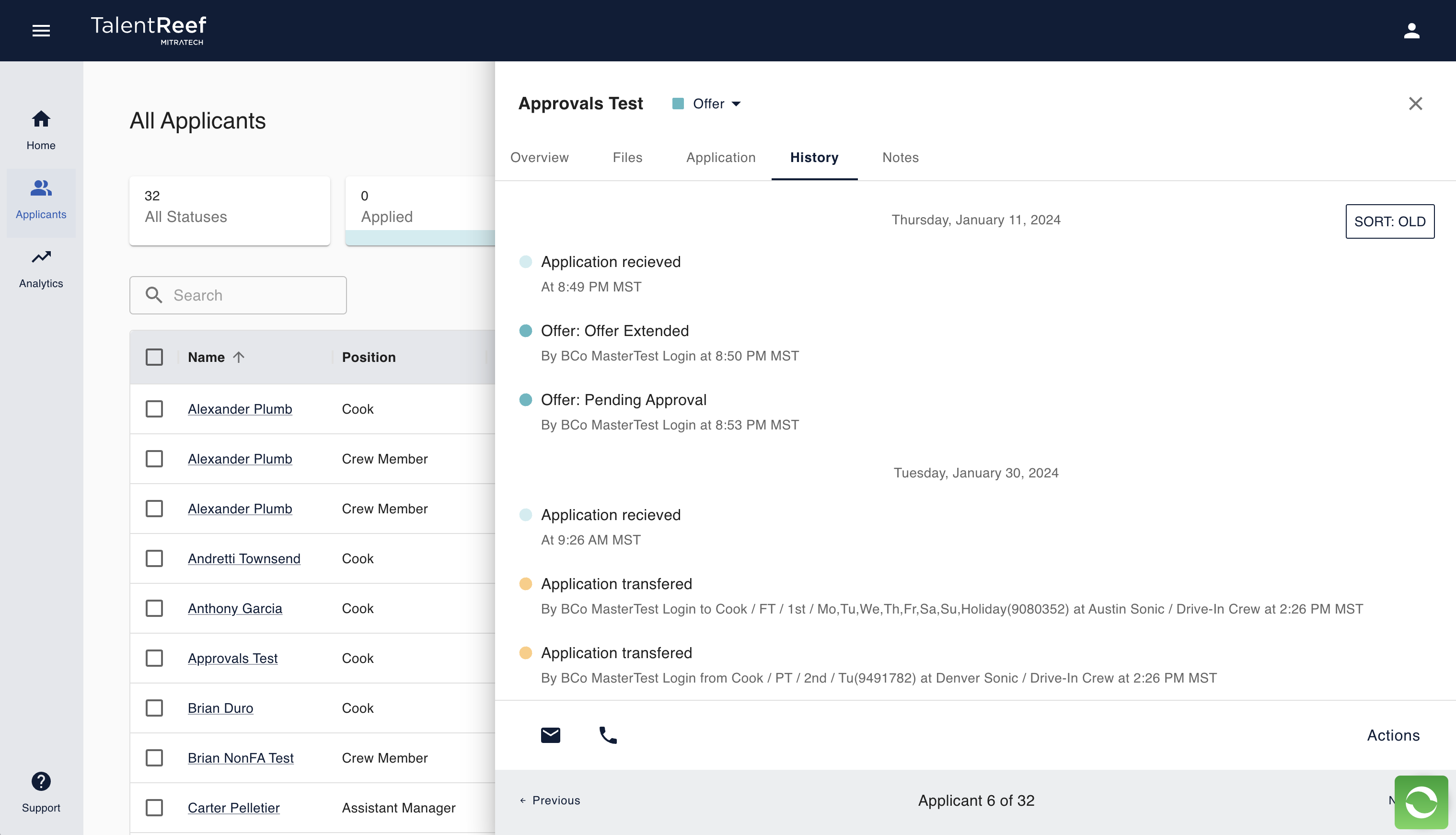Select the 0 Applied status card
1456x835 pixels.
coord(420,210)
